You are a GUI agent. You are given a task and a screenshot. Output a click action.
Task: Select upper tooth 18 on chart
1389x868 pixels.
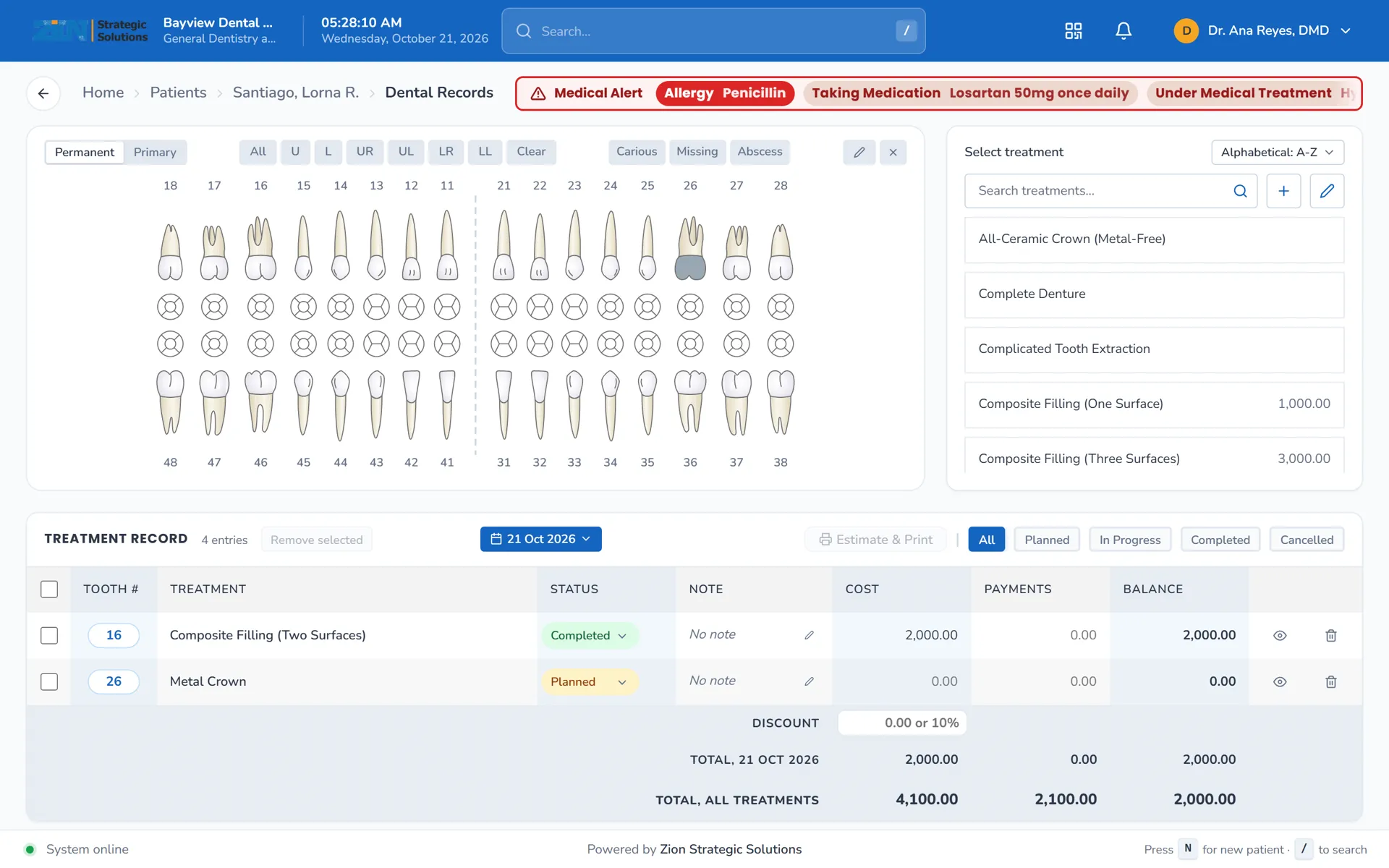tap(170, 252)
